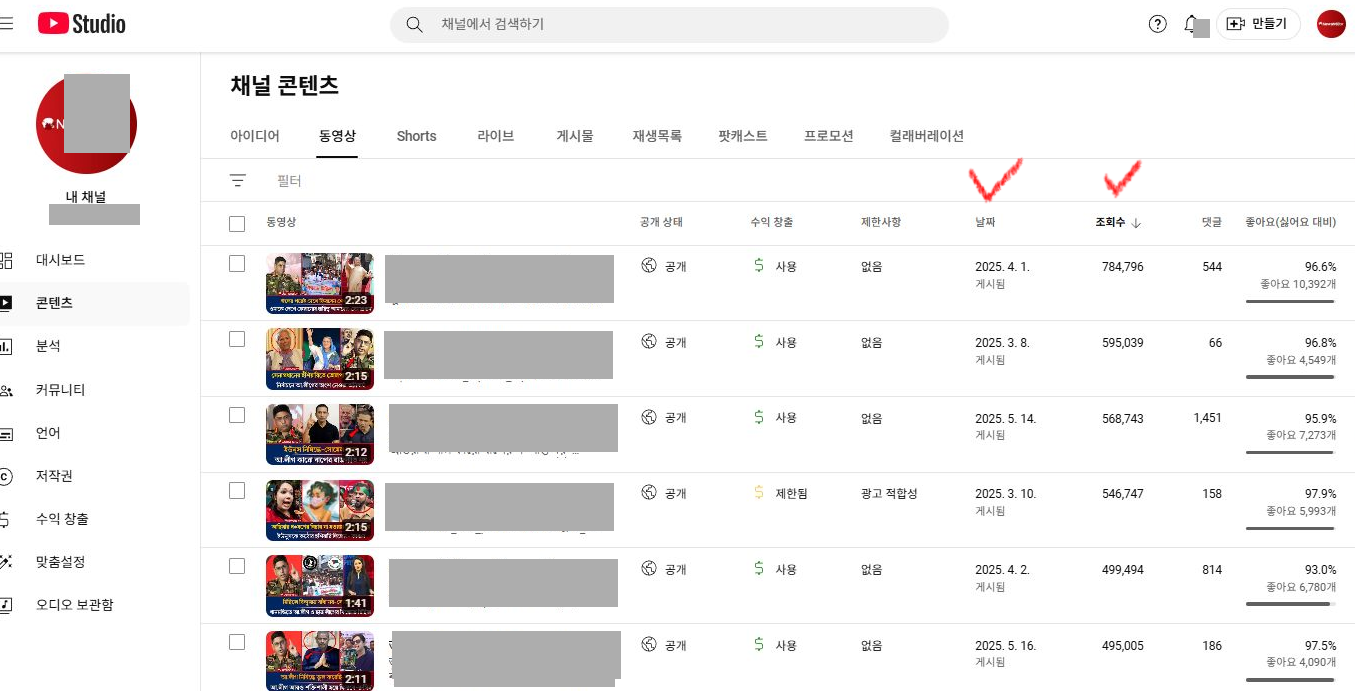Viewport: 1355px width, 691px height.
Task: Open 대시보드 in the sidebar
Action: [60, 260]
